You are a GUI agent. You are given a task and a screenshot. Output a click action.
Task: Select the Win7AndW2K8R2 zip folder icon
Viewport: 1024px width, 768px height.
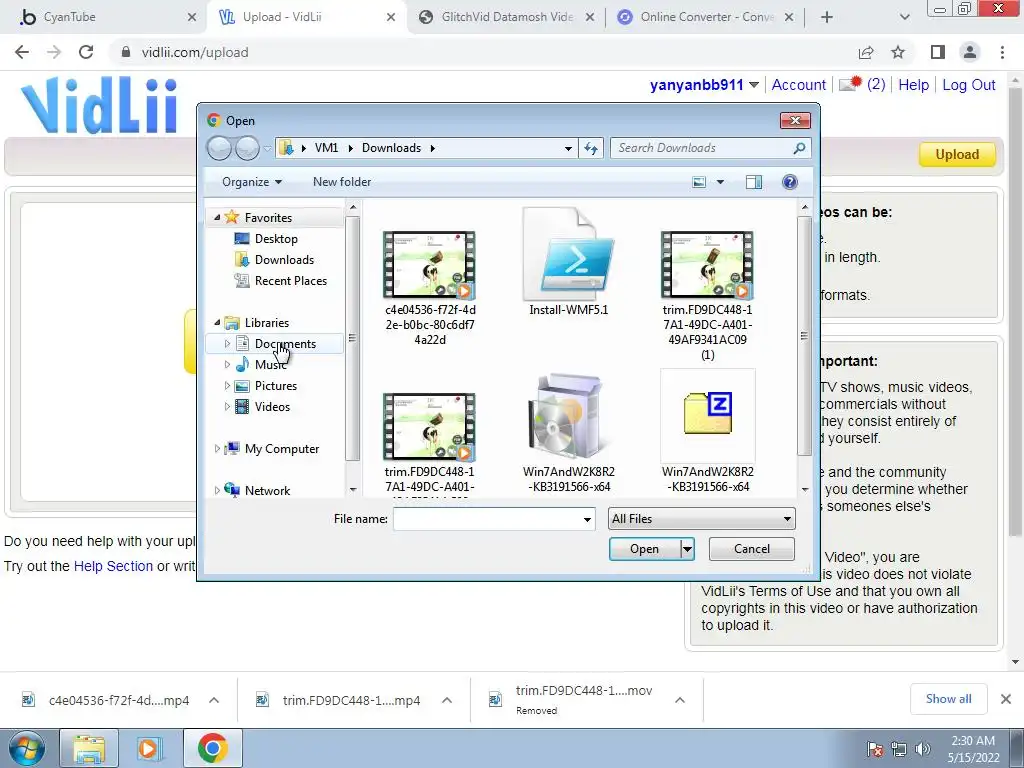coord(708,413)
